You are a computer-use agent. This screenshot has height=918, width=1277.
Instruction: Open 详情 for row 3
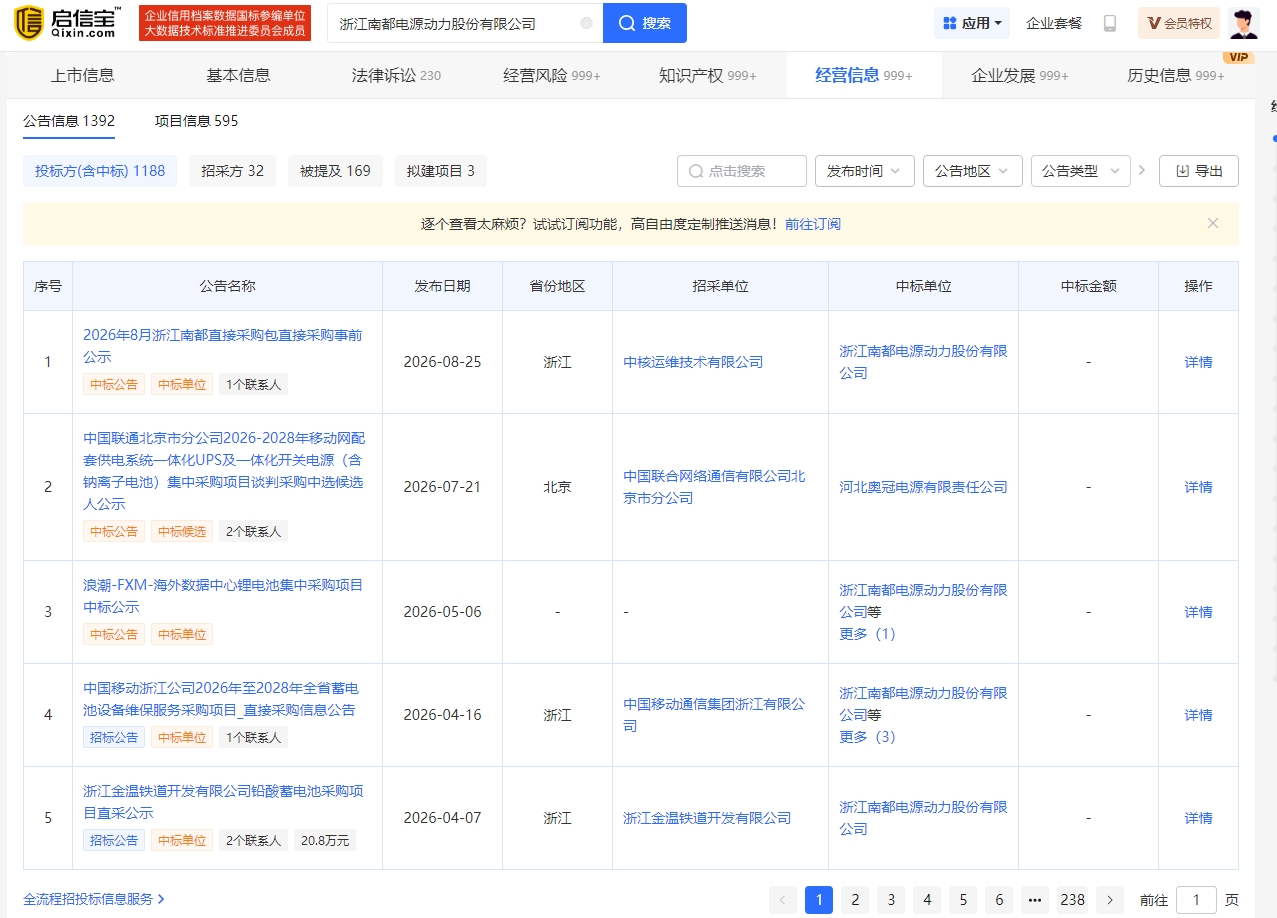[1198, 612]
